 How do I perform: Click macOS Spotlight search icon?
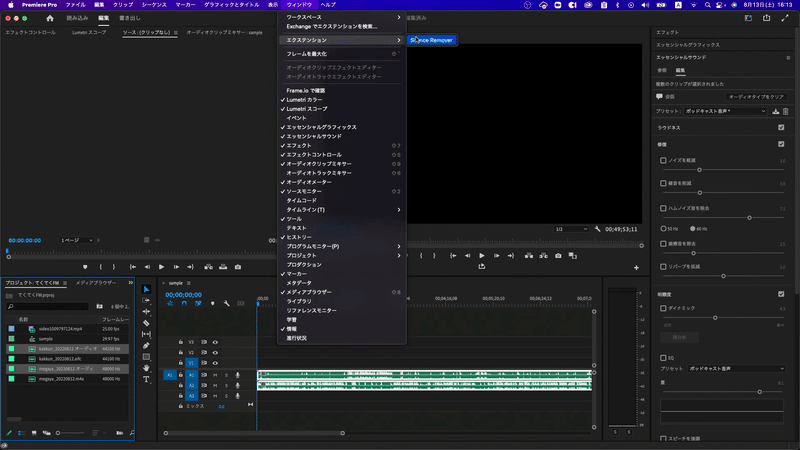708,5
